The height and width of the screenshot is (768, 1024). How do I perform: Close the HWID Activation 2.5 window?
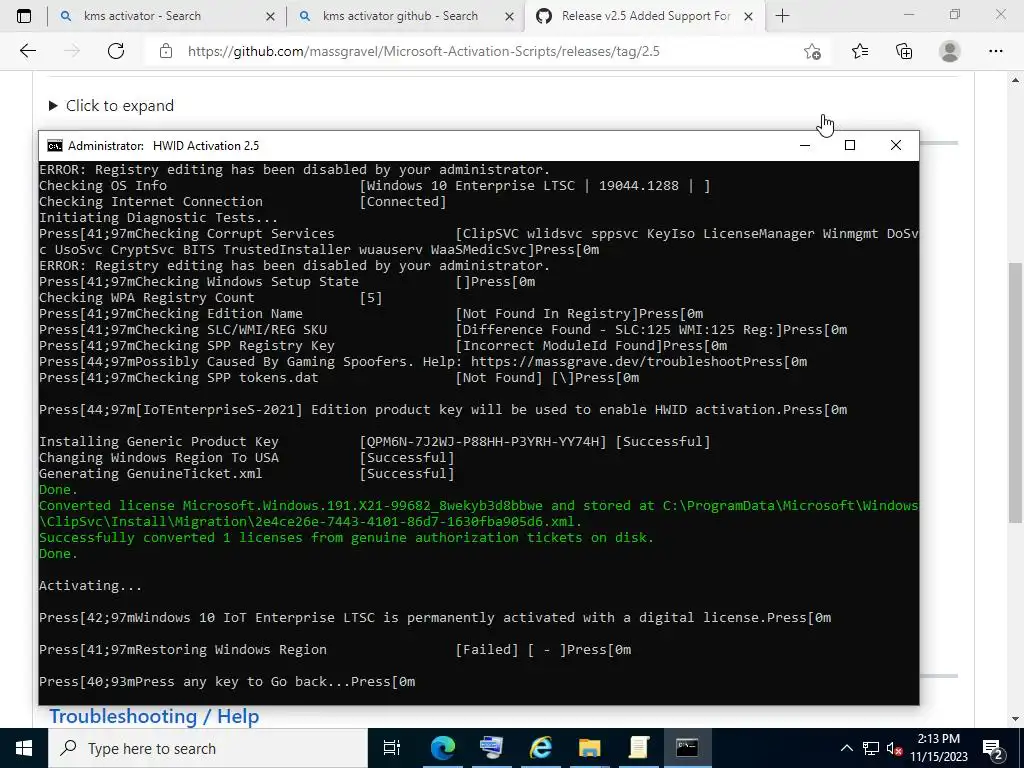[896, 146]
